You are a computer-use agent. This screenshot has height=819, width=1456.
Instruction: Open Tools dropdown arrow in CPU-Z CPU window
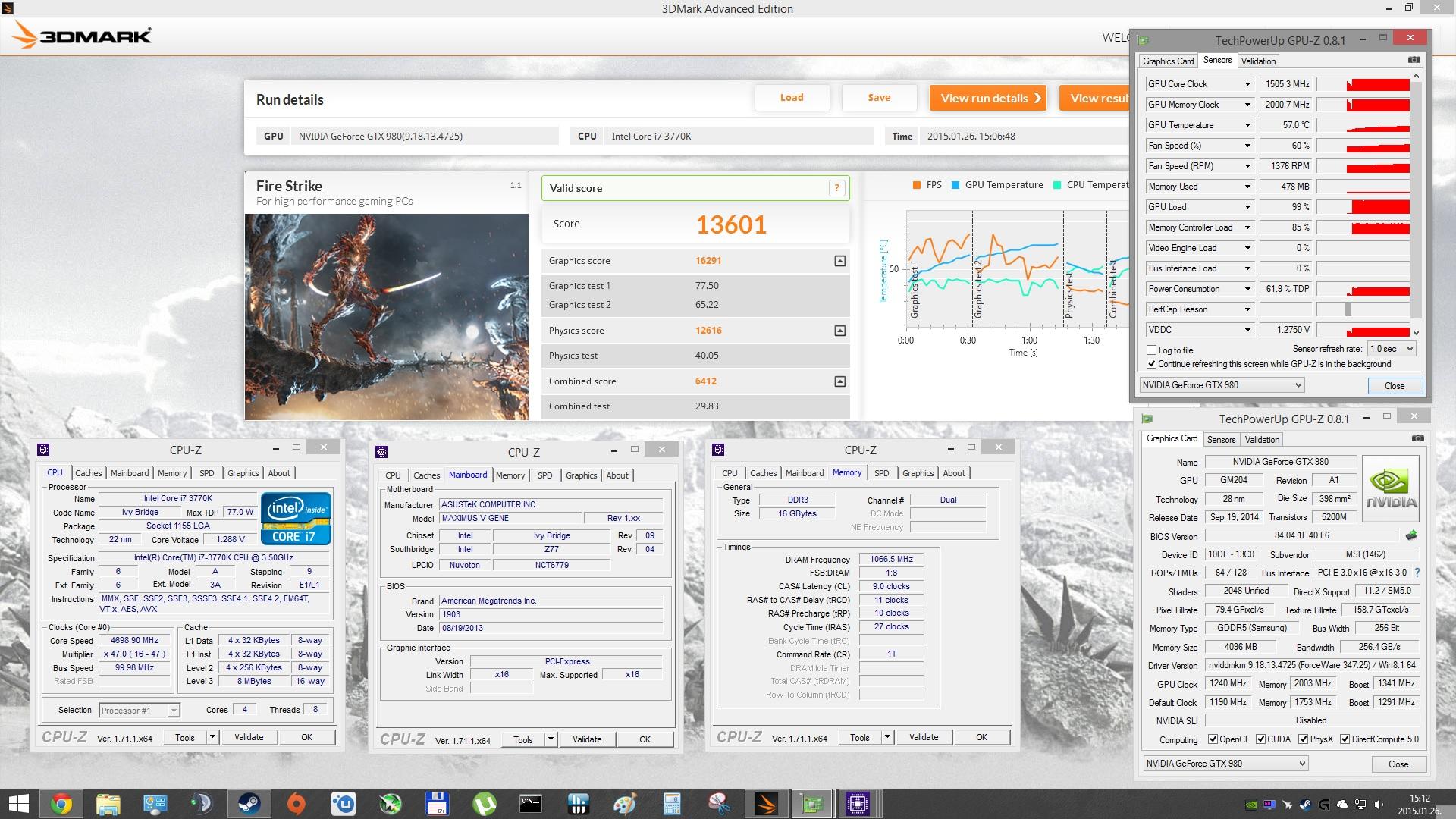click(x=212, y=737)
